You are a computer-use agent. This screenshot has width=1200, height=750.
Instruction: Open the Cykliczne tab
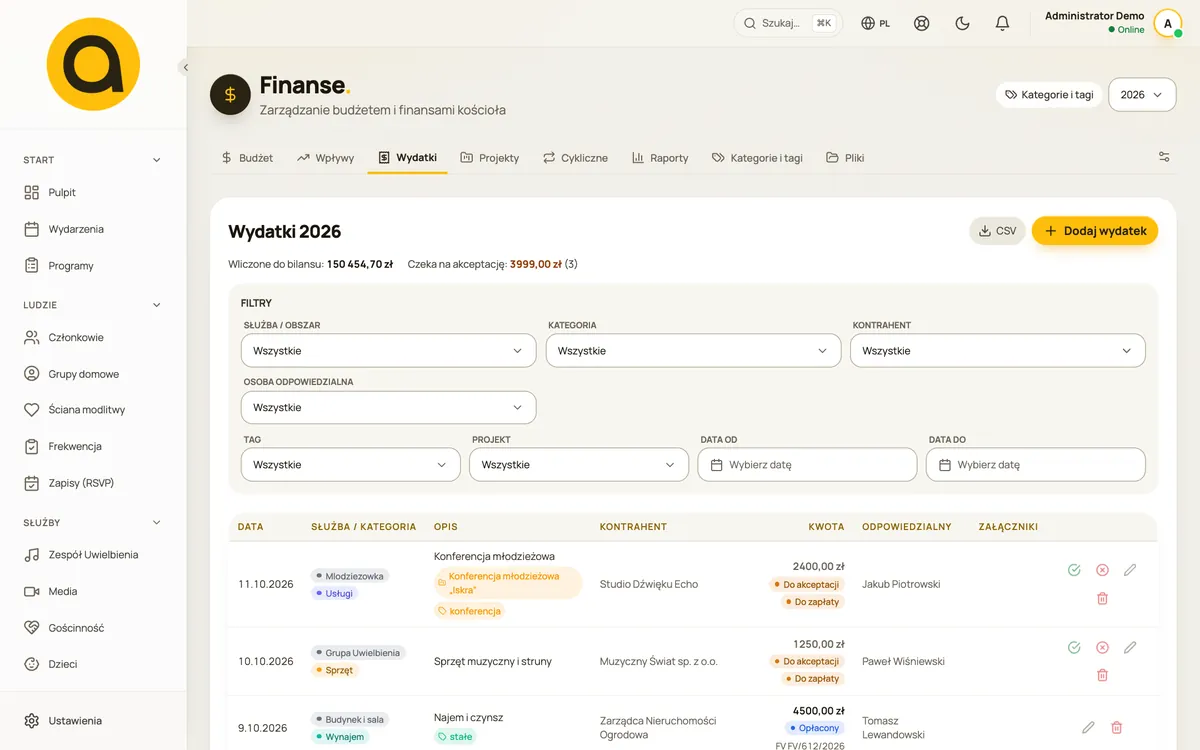point(575,158)
